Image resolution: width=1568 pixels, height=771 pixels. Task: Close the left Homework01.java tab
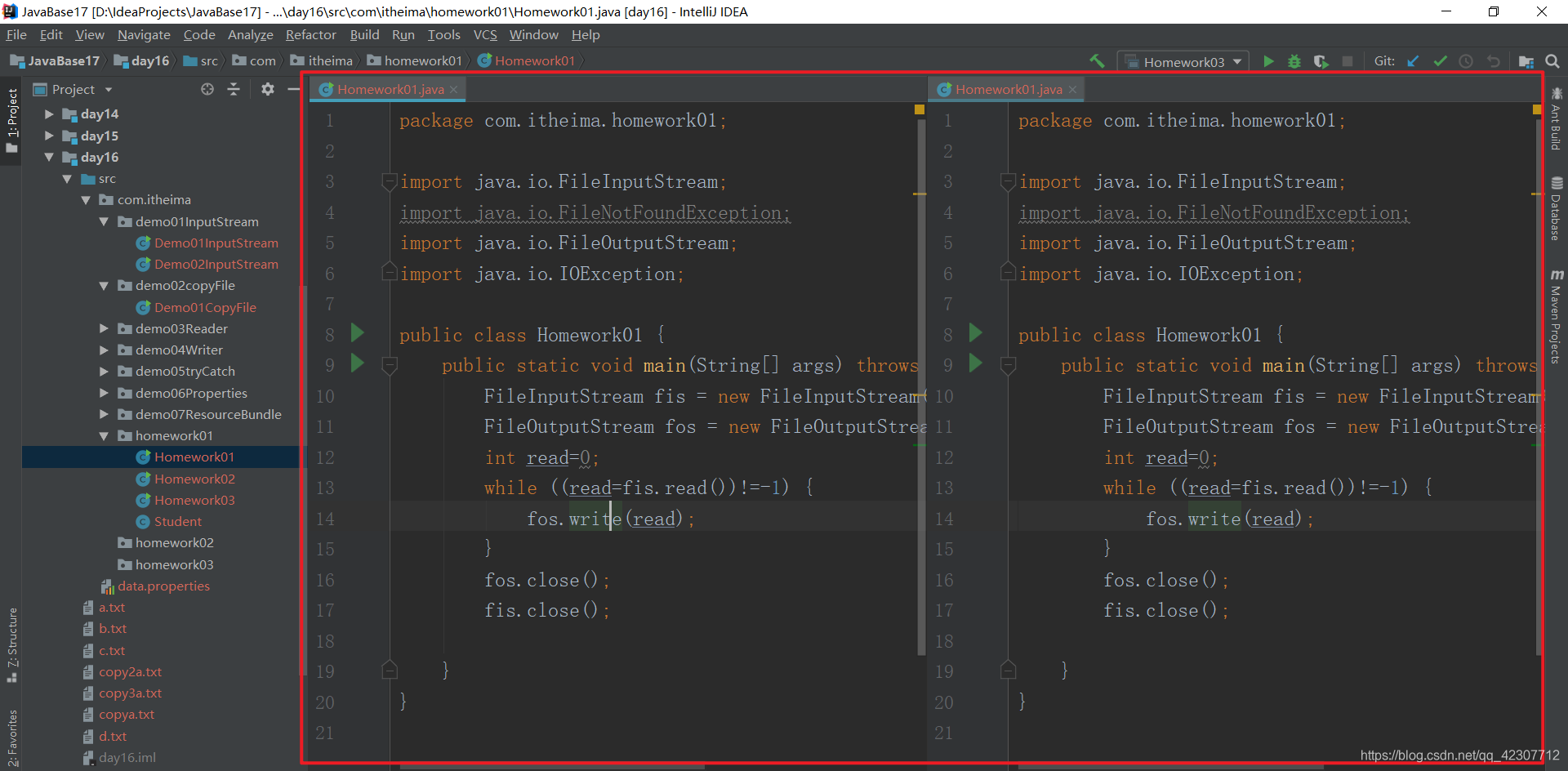point(453,90)
